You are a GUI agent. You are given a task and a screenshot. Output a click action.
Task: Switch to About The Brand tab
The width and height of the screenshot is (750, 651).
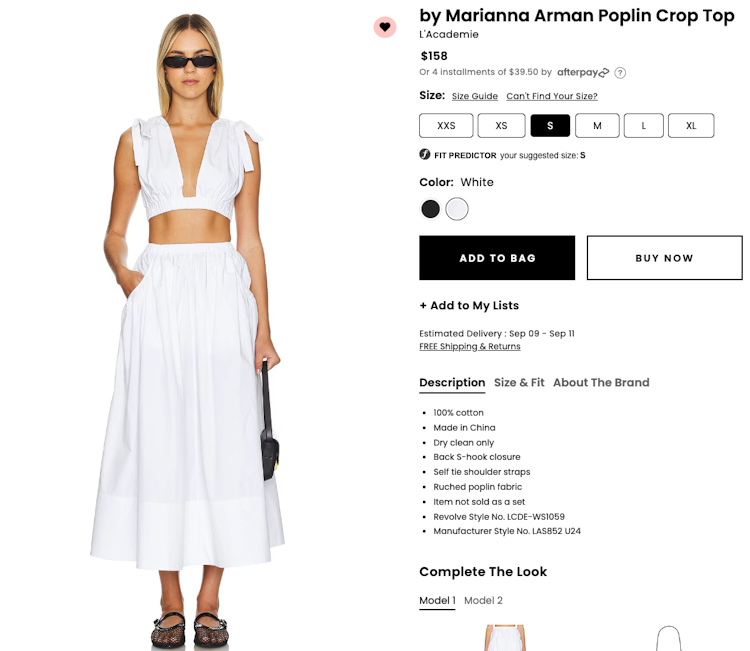(601, 383)
